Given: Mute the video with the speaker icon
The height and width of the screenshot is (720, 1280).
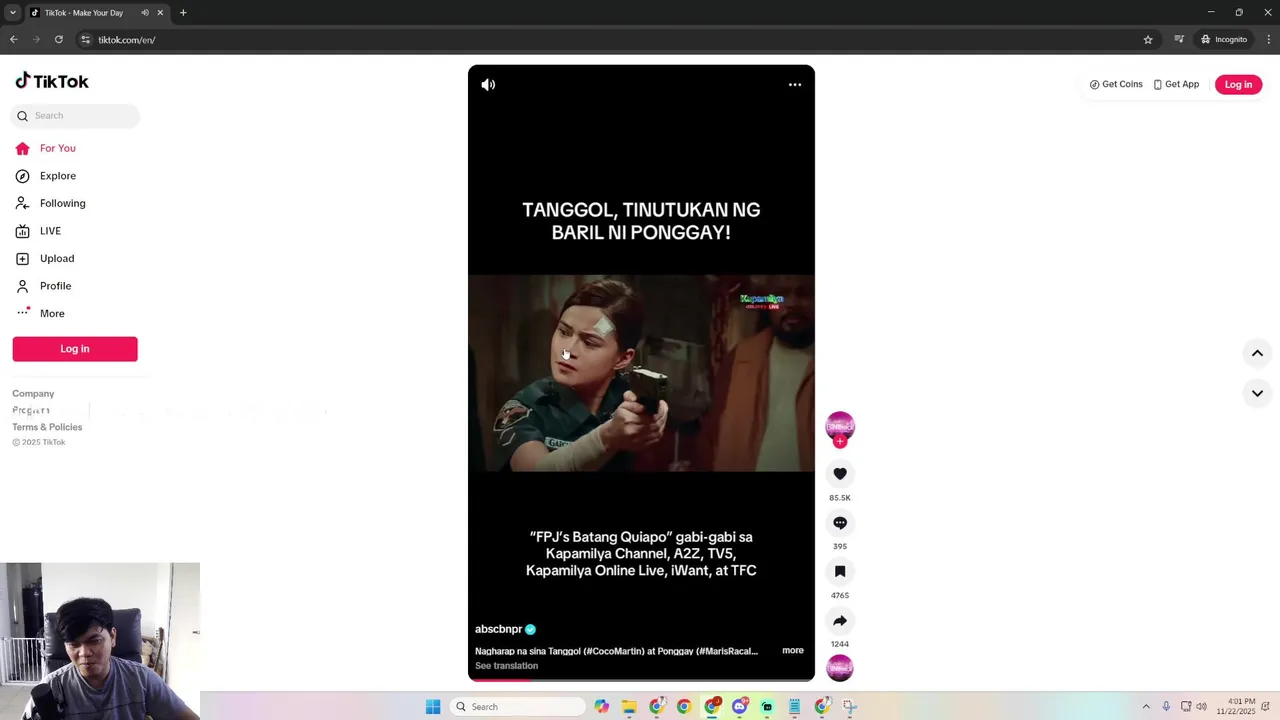Looking at the screenshot, I should click(x=488, y=85).
